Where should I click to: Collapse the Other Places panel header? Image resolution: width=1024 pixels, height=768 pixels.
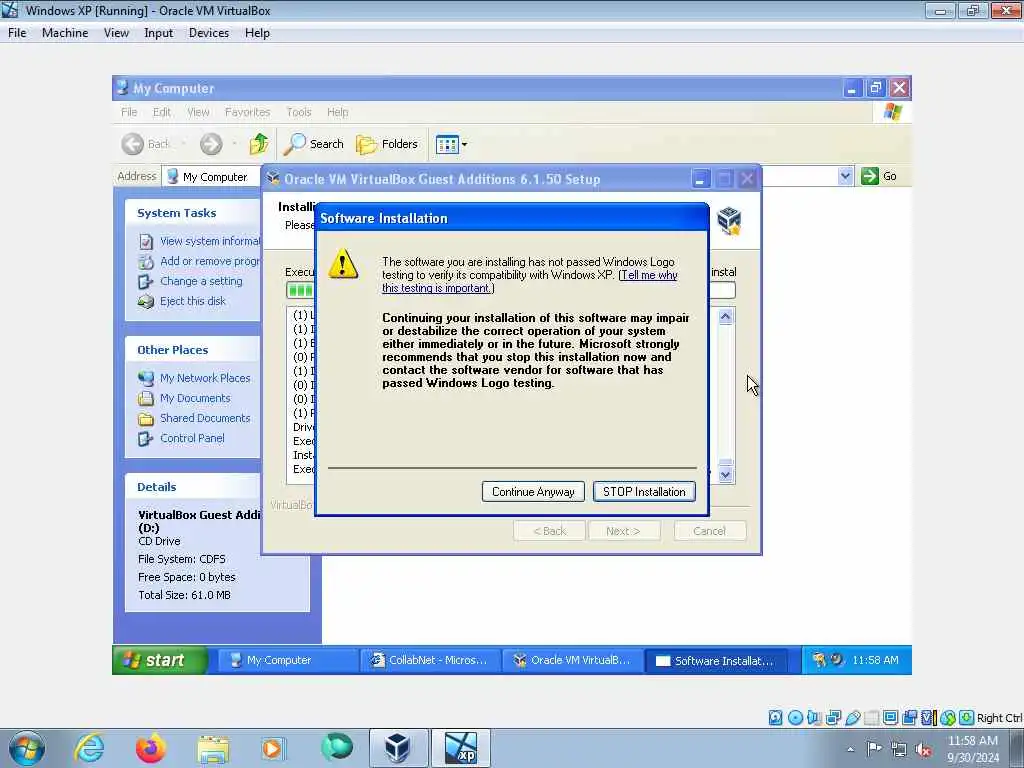193,350
